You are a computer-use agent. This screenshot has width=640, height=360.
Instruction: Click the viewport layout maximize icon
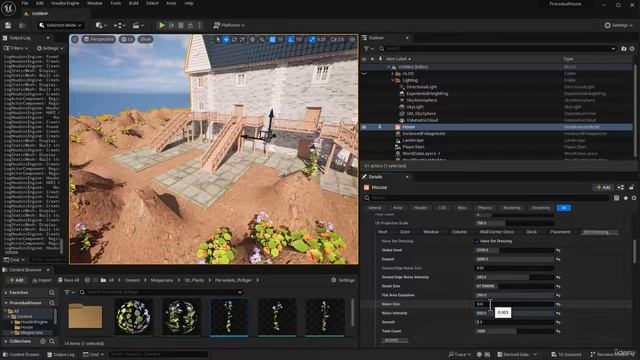pyautogui.click(x=352, y=40)
